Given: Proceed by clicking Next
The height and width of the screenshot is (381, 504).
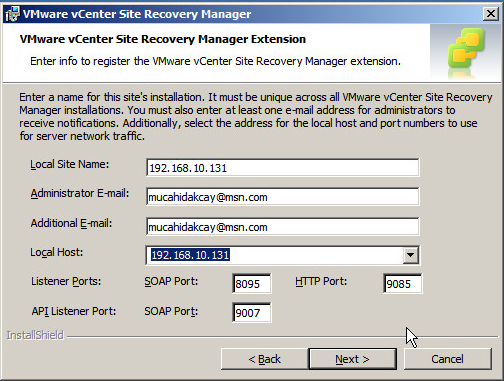Looking at the screenshot, I should [x=353, y=359].
